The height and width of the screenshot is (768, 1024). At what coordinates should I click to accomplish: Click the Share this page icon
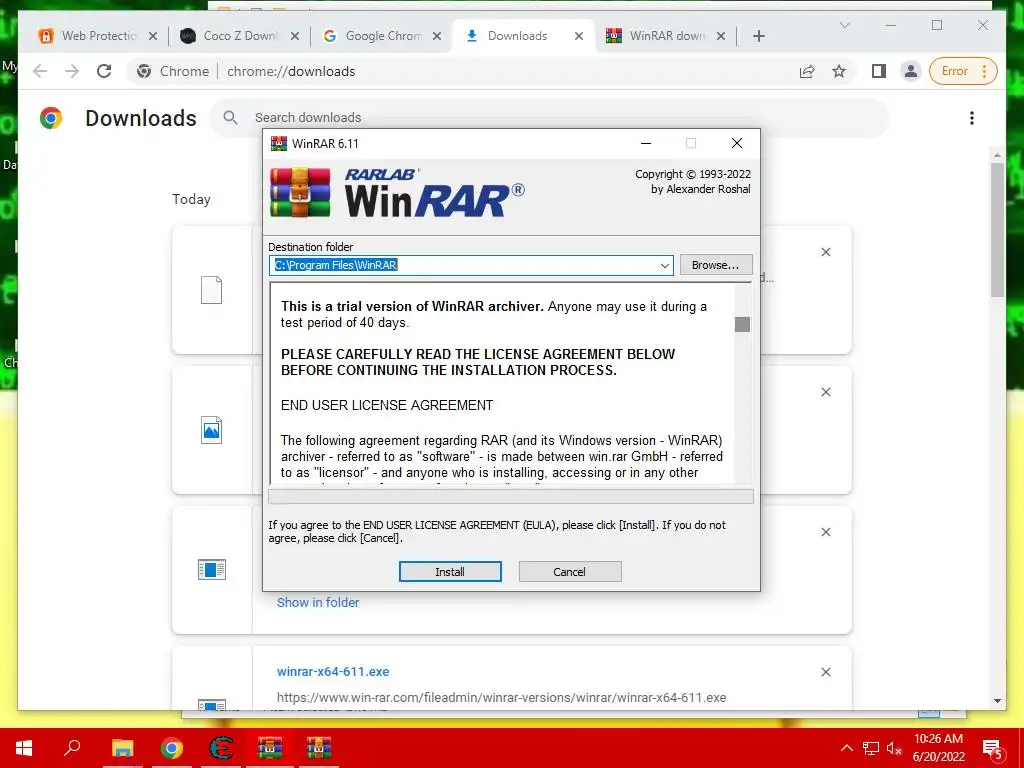click(x=807, y=71)
